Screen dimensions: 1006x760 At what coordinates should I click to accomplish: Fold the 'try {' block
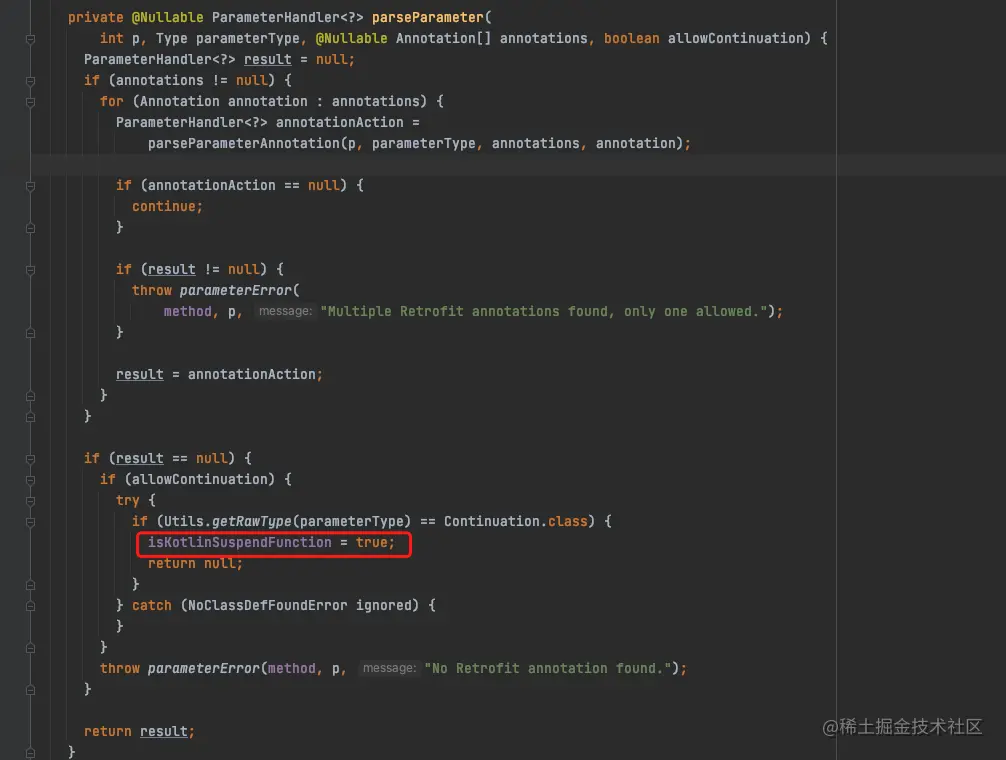point(30,501)
